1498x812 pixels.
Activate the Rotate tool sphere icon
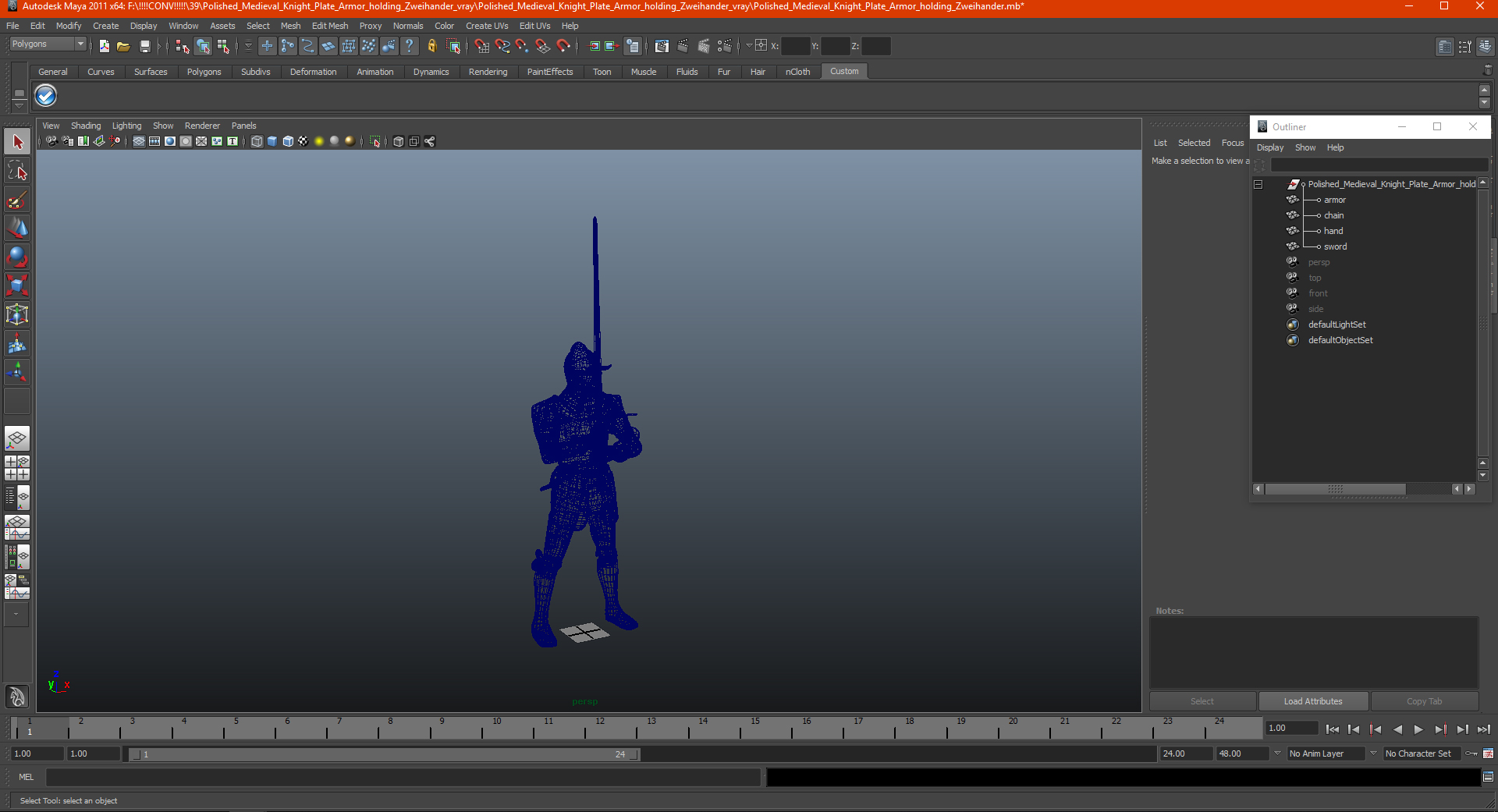tap(17, 257)
